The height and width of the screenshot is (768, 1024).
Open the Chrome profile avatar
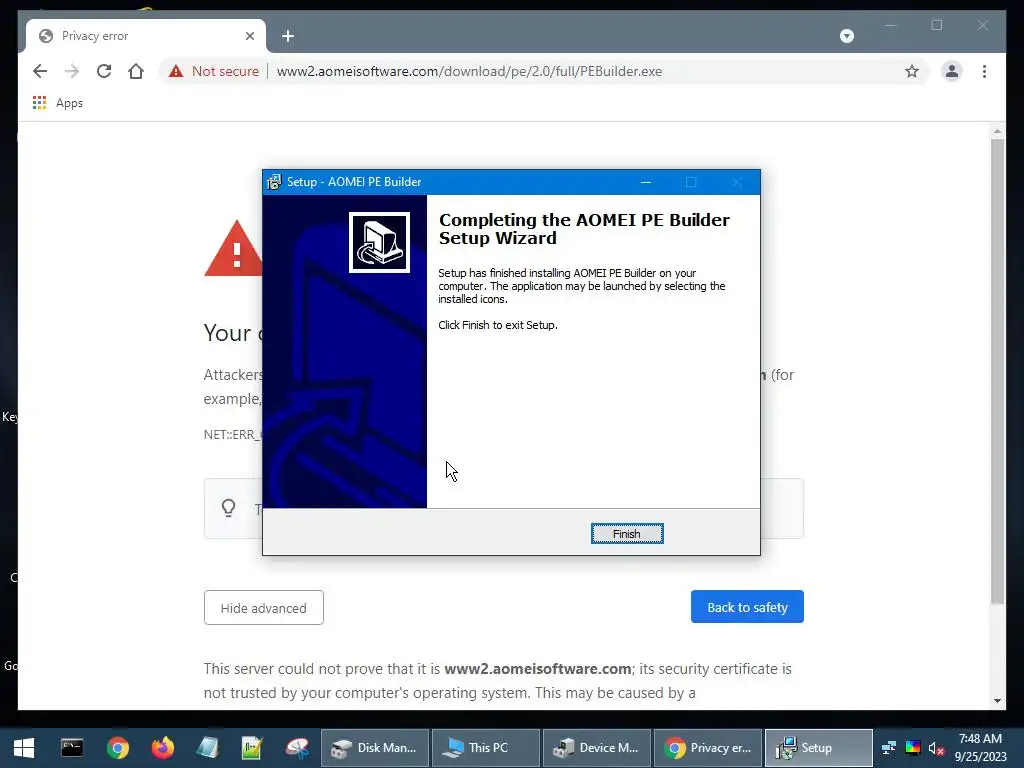point(952,71)
